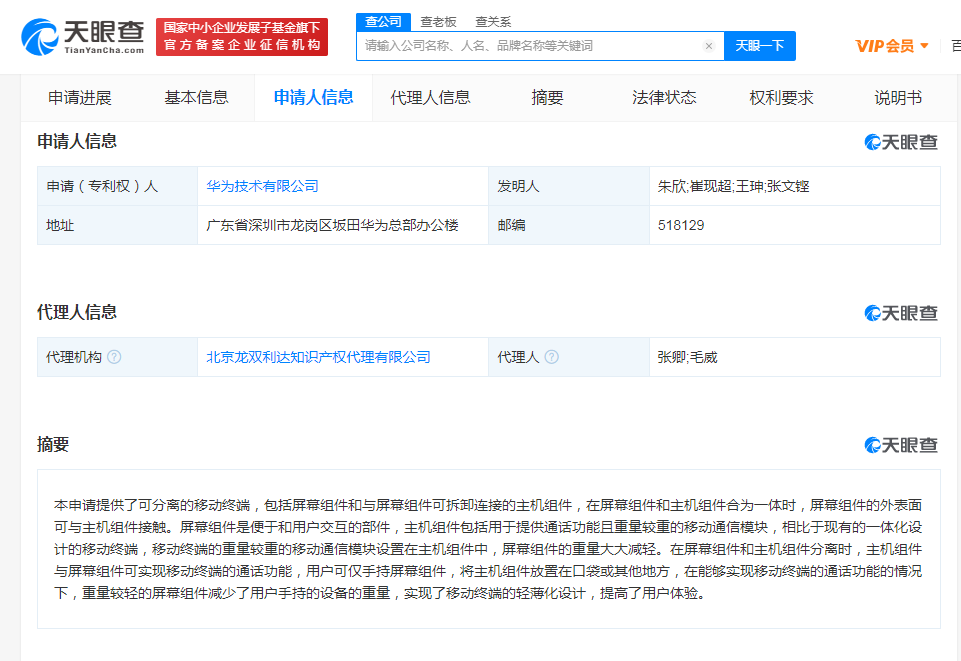The width and height of the screenshot is (961, 661).
Task: Jump to the 摘要 section tab
Action: tap(547, 97)
